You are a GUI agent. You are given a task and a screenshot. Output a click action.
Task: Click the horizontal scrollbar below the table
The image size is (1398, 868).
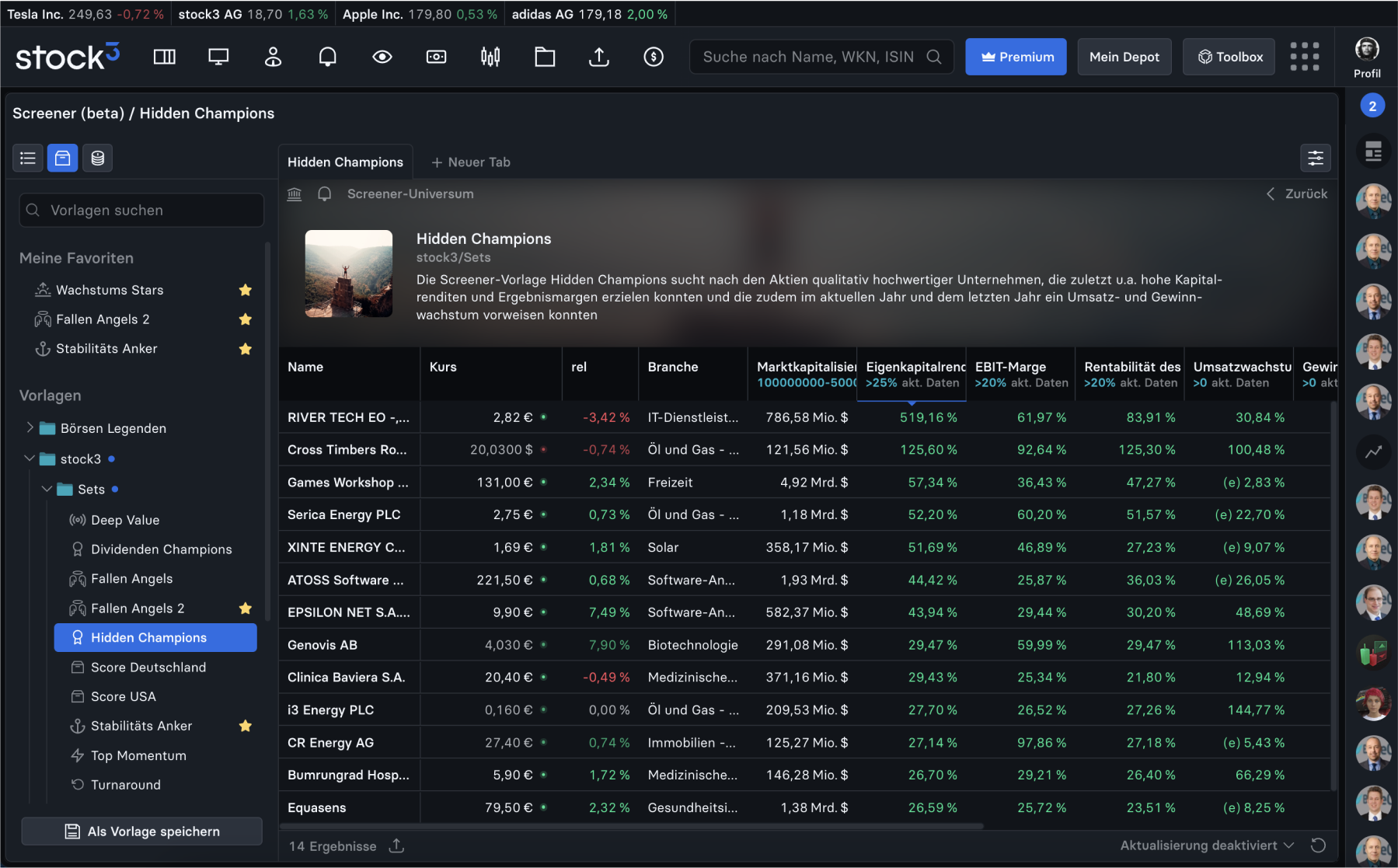click(631, 826)
